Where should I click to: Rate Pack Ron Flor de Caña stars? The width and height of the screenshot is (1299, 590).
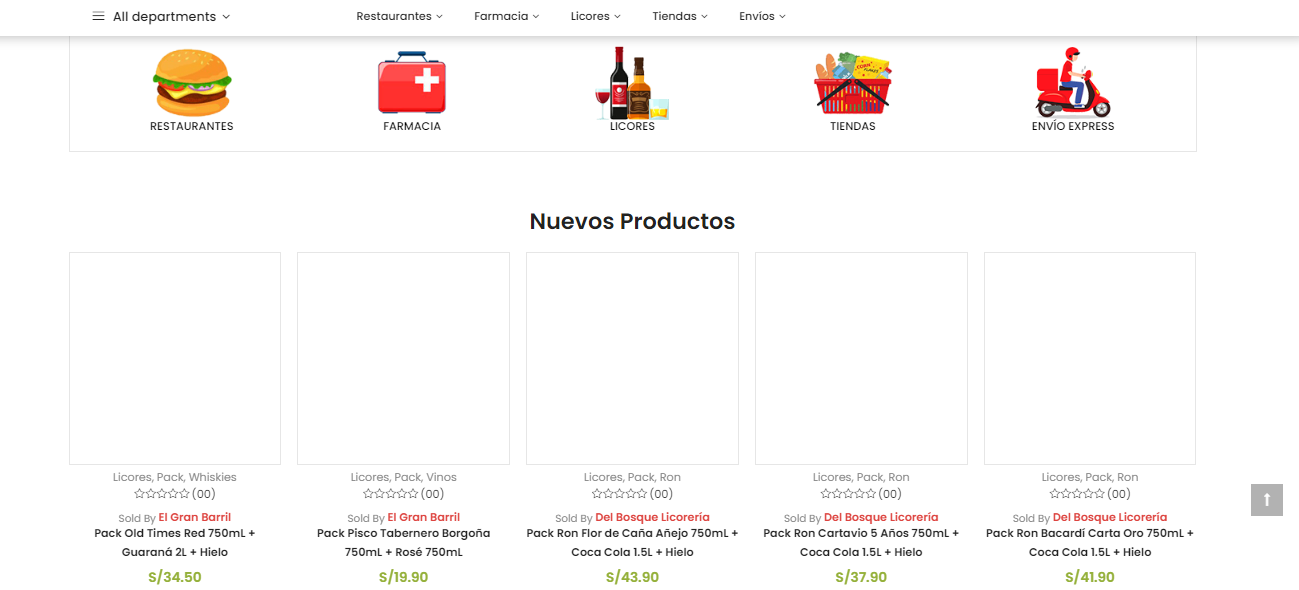coord(620,494)
